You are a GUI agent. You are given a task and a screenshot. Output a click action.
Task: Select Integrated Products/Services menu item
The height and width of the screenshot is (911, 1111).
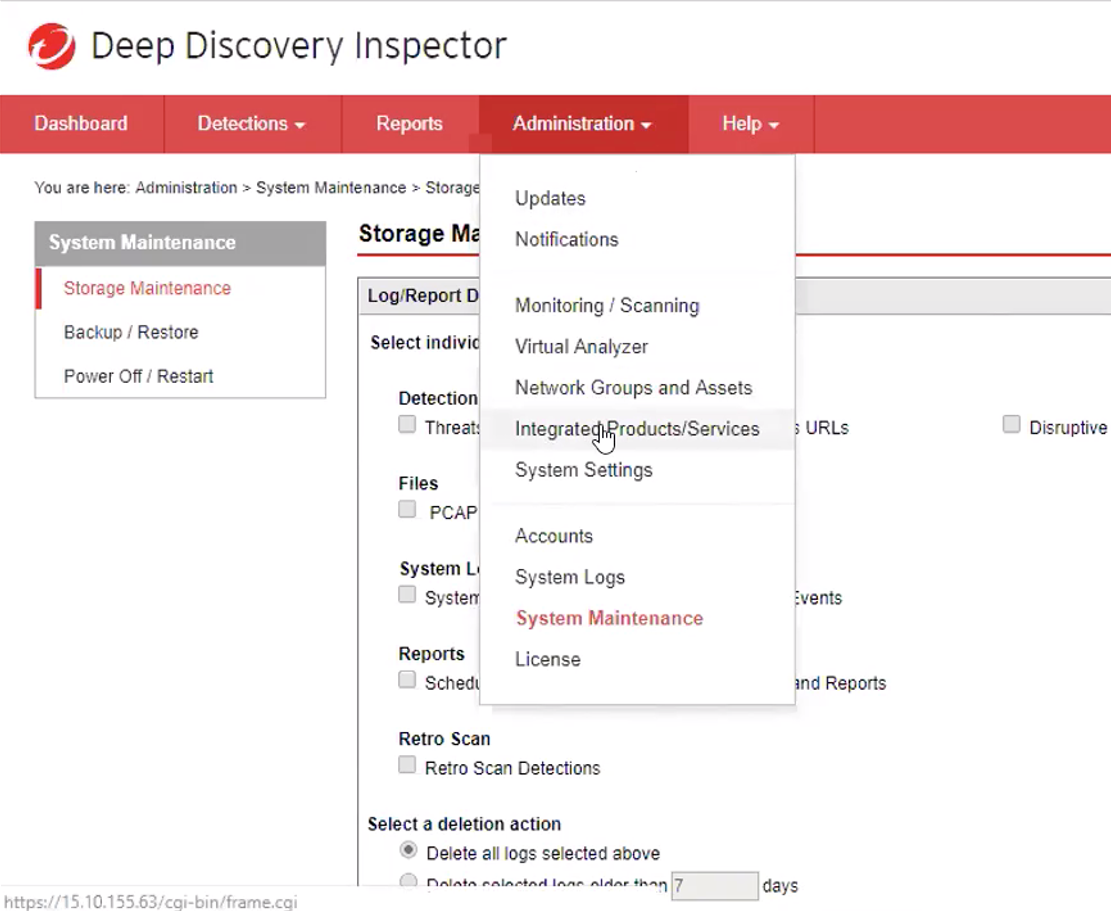(x=637, y=429)
